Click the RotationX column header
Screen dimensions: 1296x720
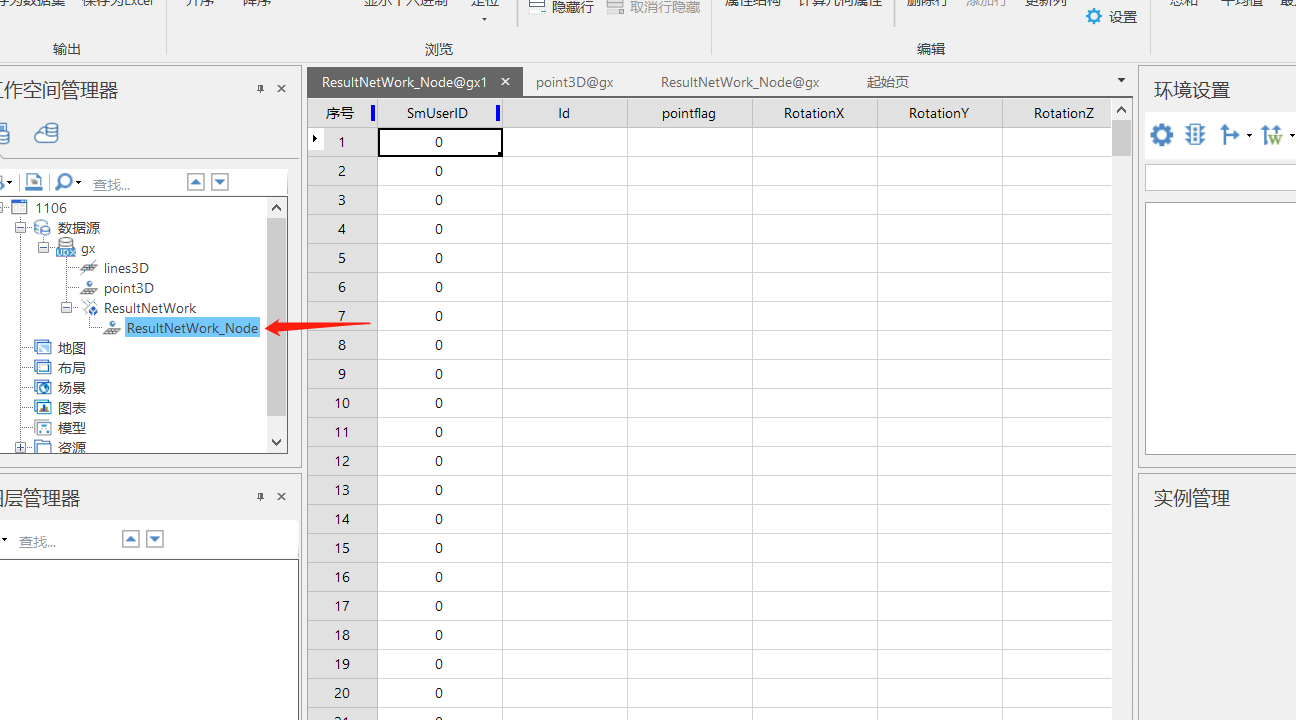(814, 113)
